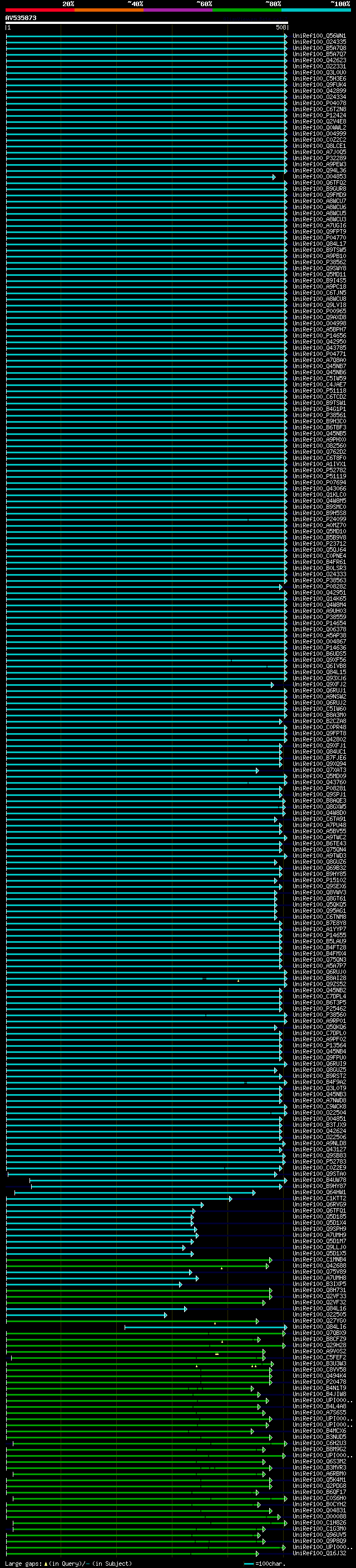The width and height of the screenshot is (356, 1568).
Task: Open green-bar hit UniRef100_Q42688
Action: coord(319,1265)
